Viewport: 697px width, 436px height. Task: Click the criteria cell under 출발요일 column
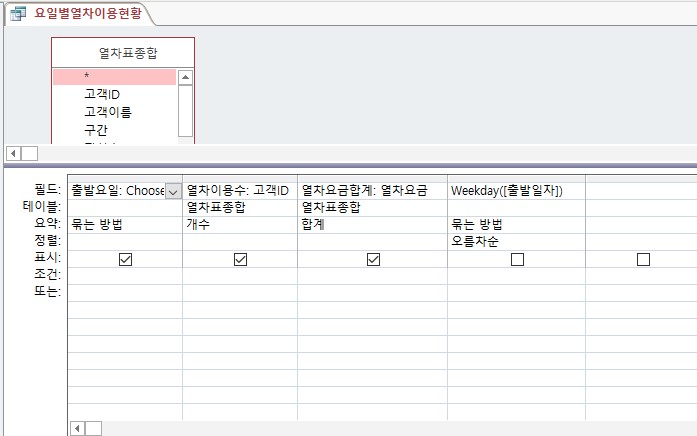[x=125, y=275]
